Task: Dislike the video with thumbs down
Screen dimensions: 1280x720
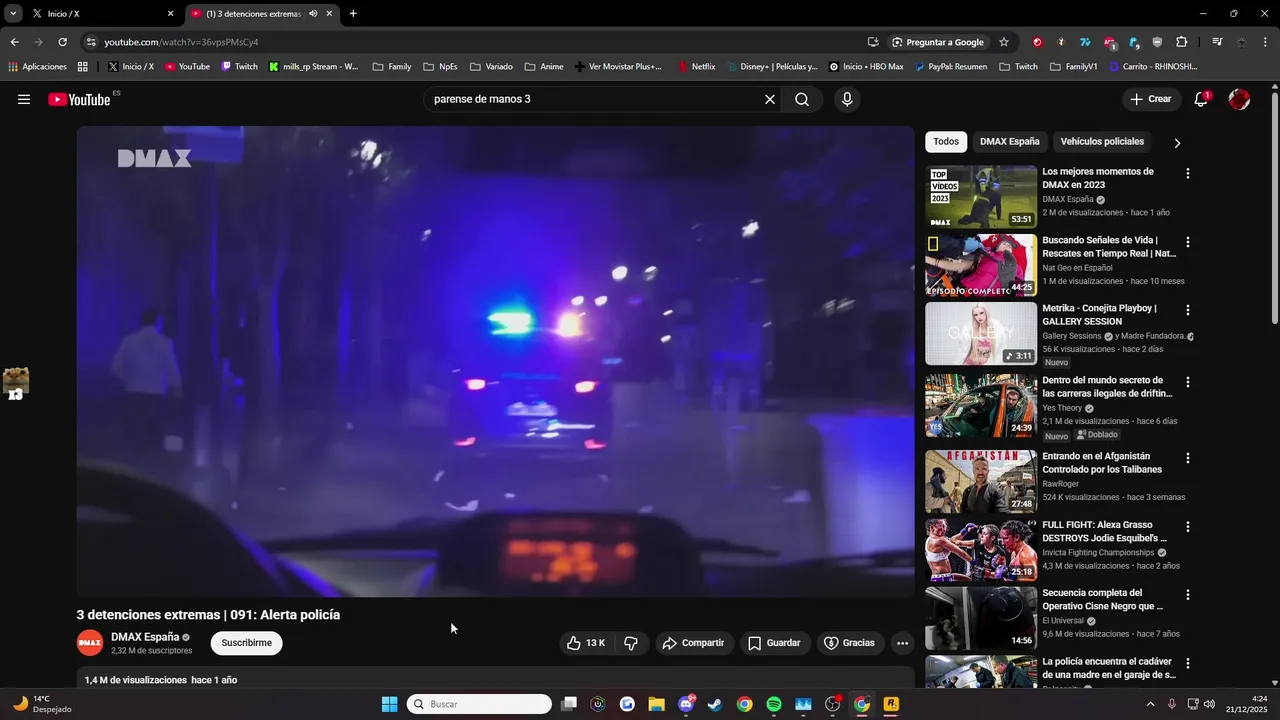Action: [631, 643]
